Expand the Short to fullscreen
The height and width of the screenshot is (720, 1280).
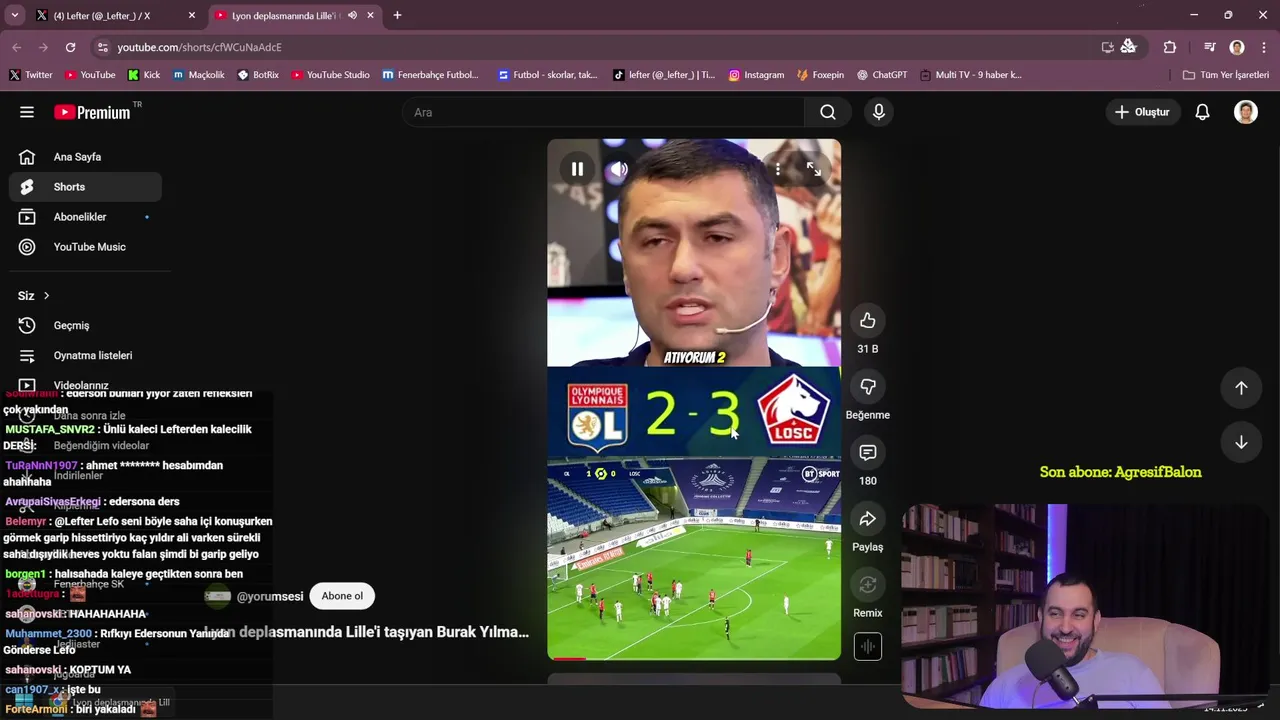point(814,169)
